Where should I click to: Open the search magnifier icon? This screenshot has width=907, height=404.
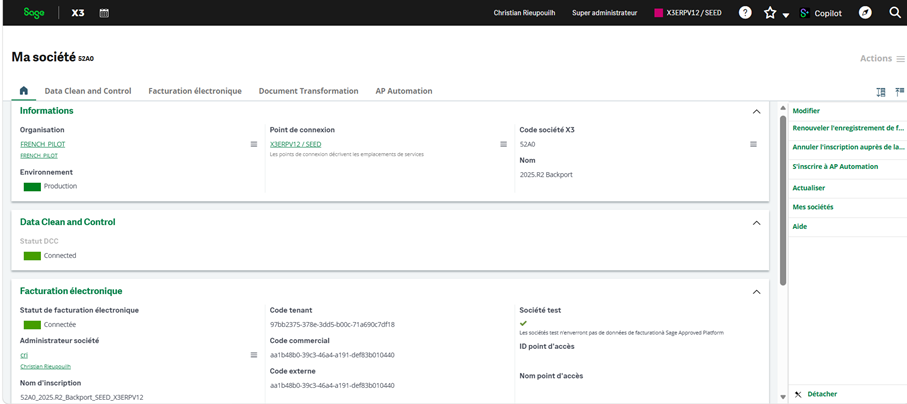(x=895, y=13)
